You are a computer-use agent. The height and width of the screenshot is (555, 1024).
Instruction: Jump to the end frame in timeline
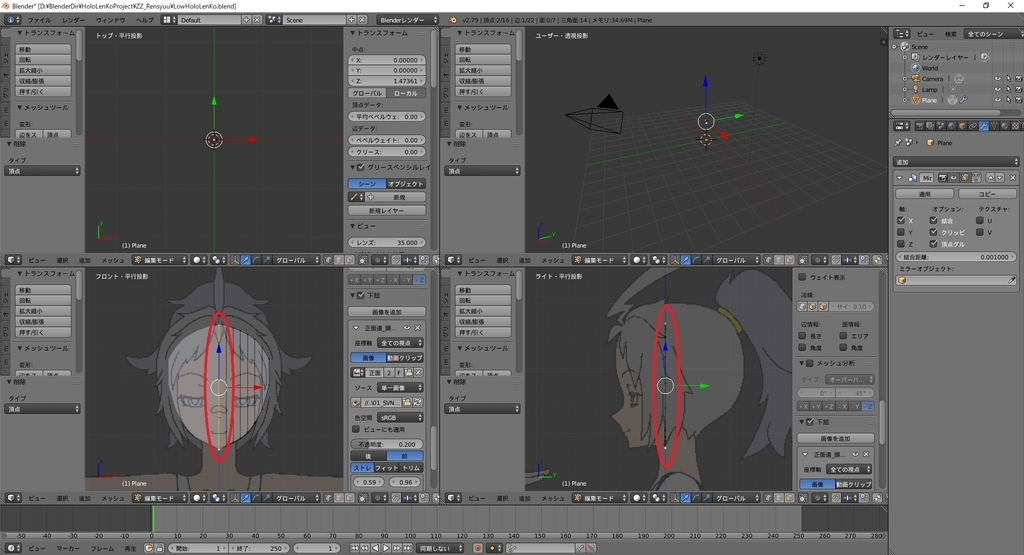(408, 548)
